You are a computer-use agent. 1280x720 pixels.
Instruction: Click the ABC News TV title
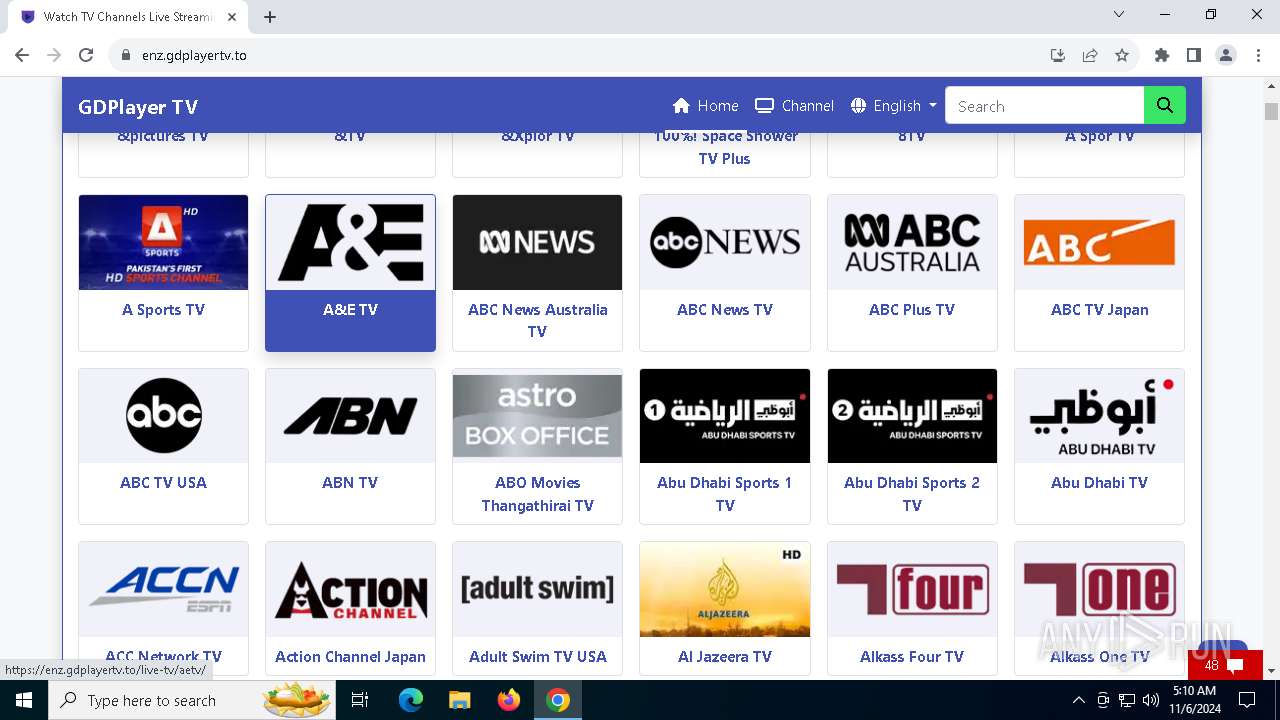[x=725, y=310]
